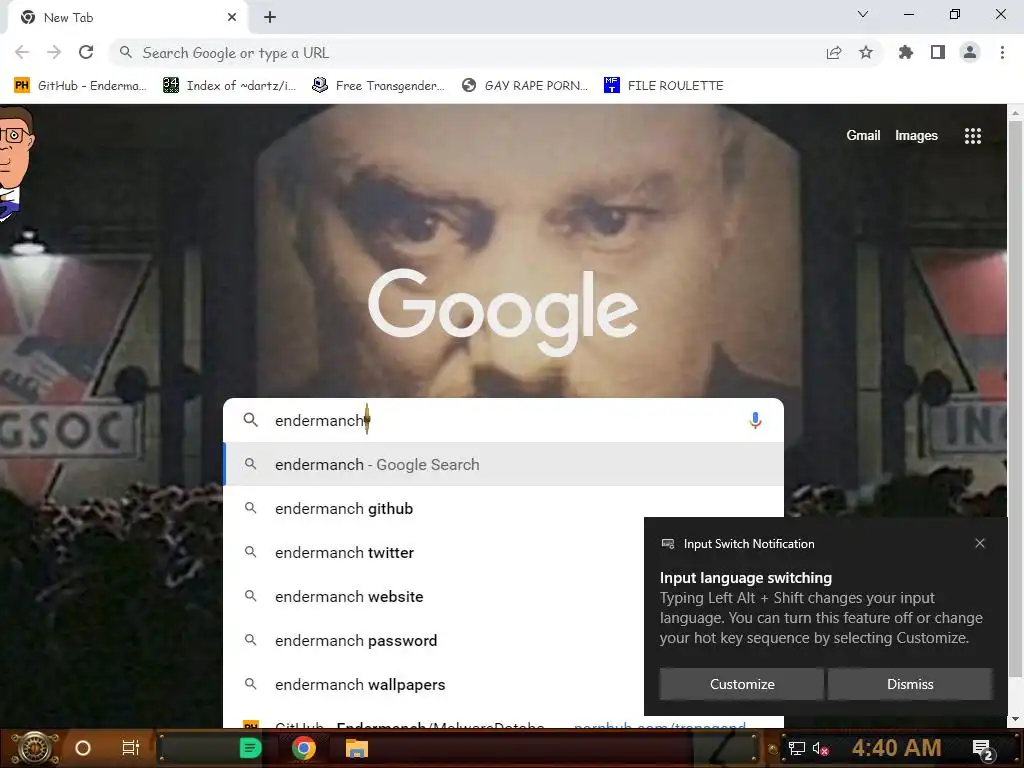Viewport: 1024px width, 768px height.
Task: Open the profile avatar menu
Action: coord(970,52)
